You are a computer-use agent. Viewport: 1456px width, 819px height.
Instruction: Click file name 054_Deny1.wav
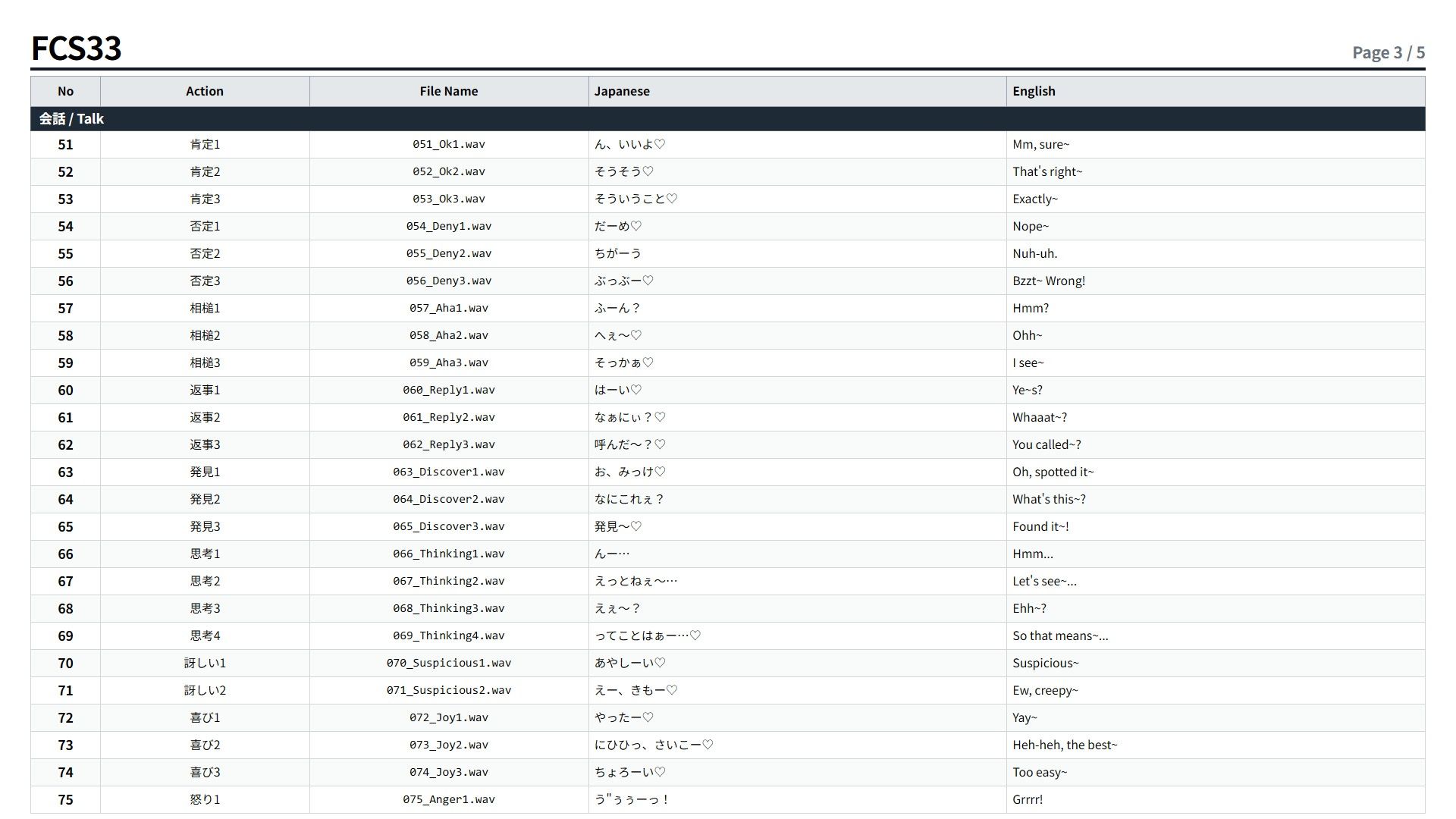click(449, 226)
